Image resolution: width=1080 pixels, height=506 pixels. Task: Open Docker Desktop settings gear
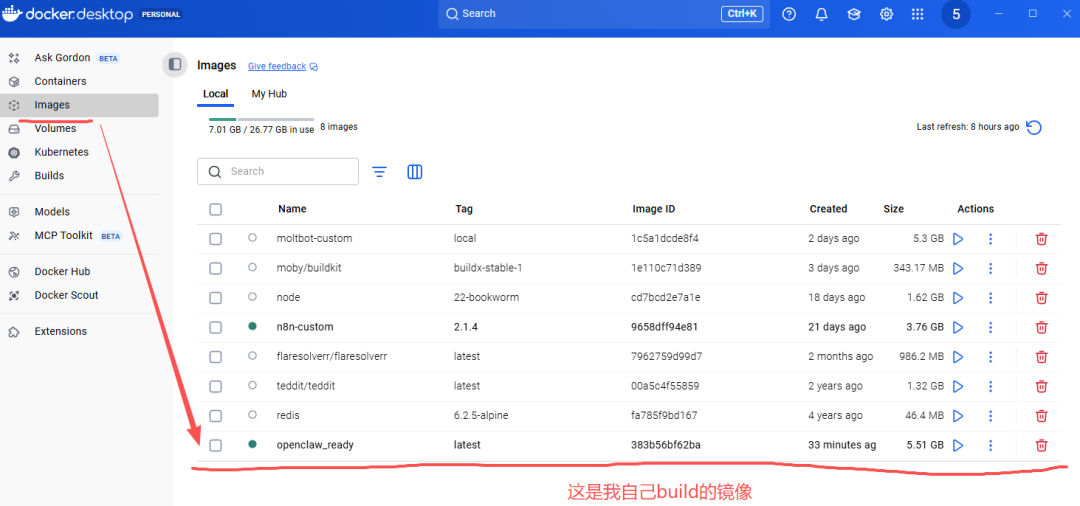point(886,14)
